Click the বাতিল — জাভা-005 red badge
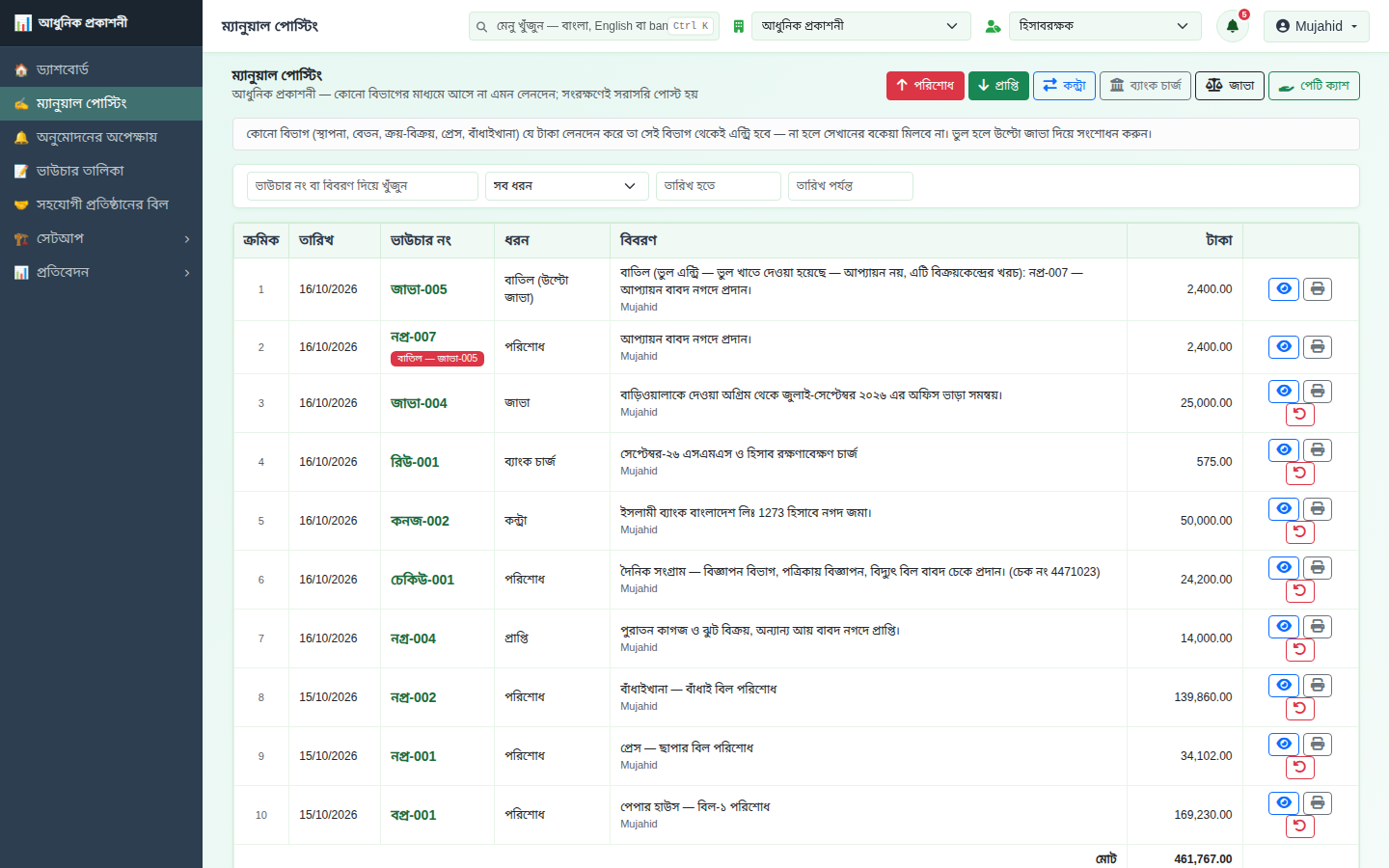 click(x=437, y=359)
